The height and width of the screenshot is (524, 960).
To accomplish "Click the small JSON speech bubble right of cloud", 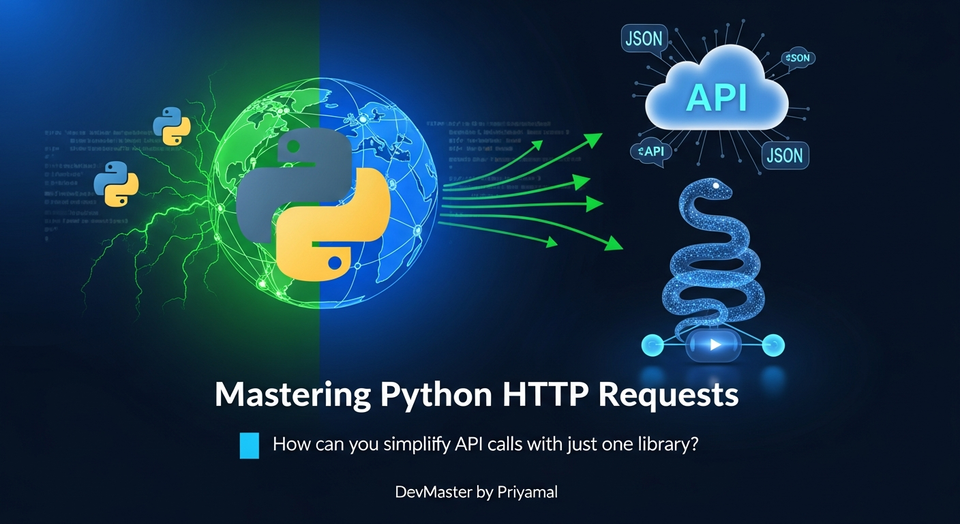I will pos(797,59).
